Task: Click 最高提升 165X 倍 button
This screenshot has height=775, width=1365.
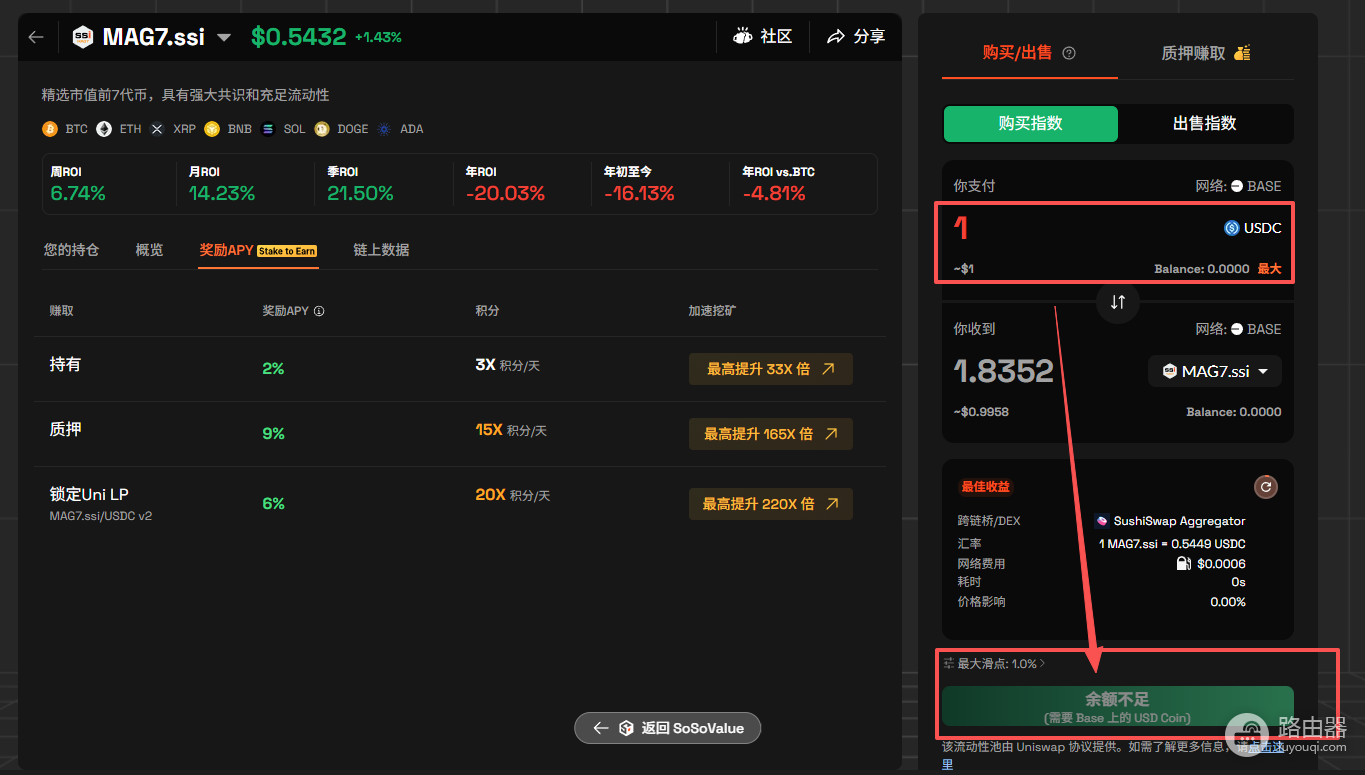Action: coord(771,434)
